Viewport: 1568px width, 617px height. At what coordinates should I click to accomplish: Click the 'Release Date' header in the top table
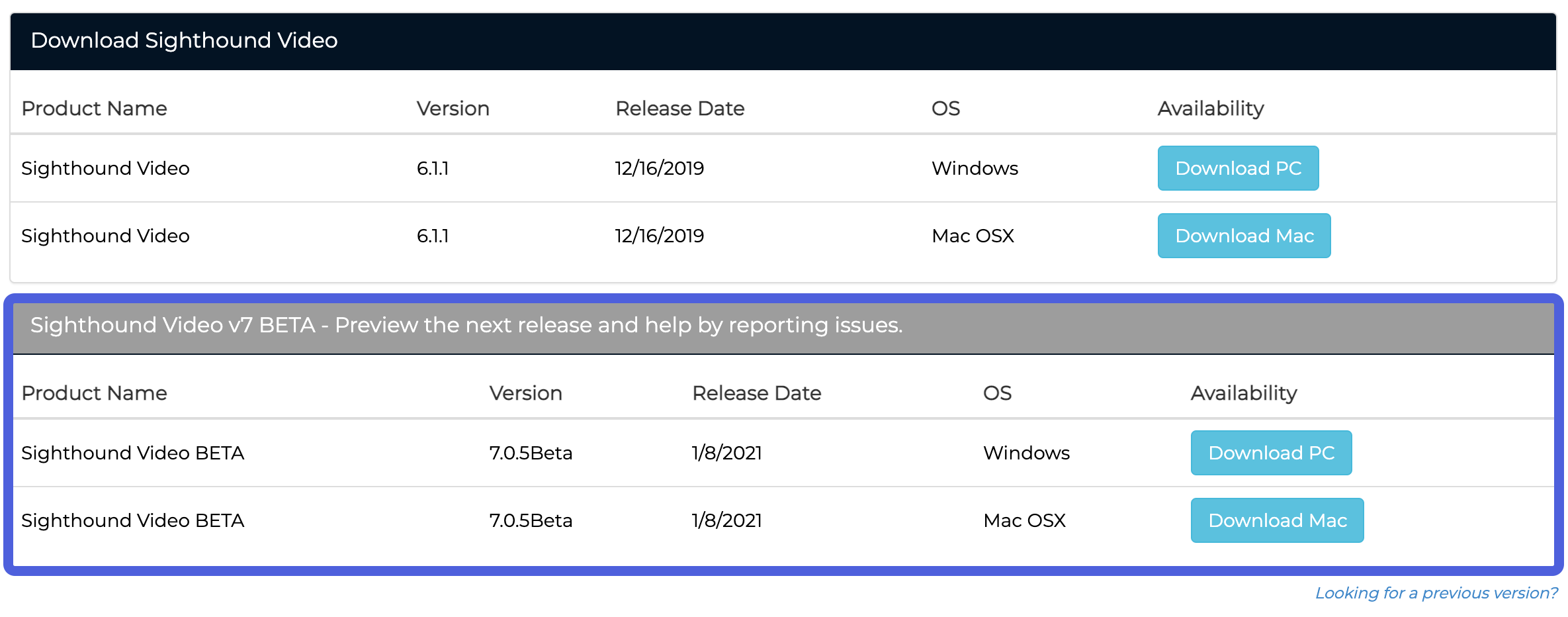coord(680,109)
